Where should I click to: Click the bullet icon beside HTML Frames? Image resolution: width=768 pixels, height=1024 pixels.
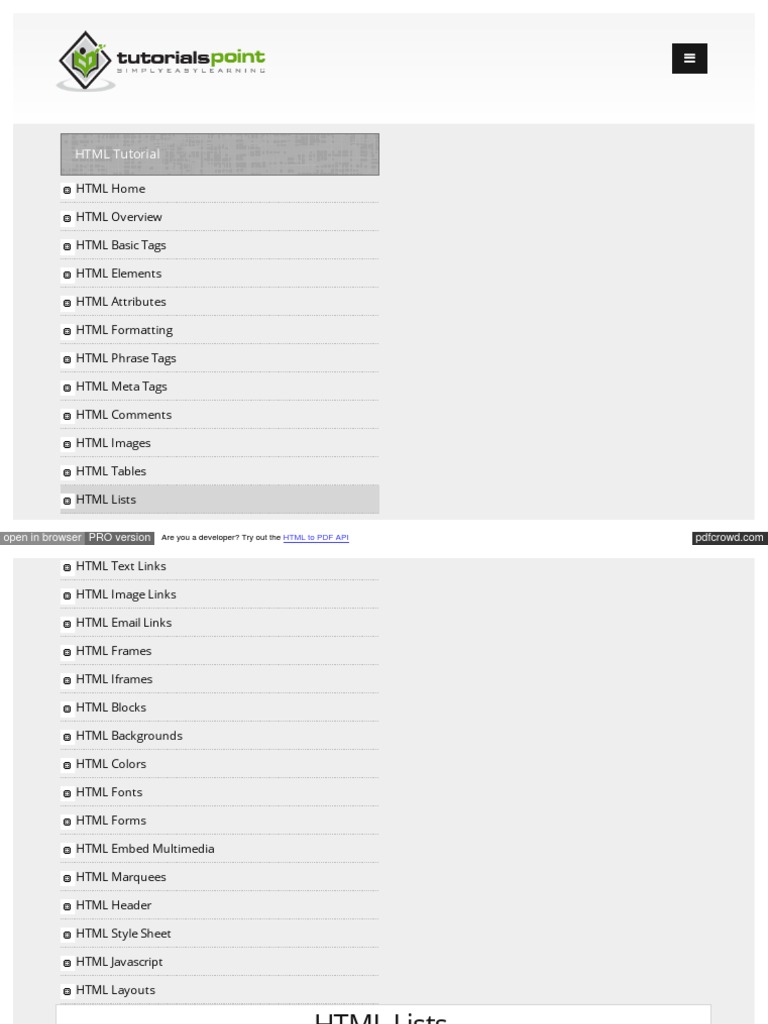pos(67,652)
